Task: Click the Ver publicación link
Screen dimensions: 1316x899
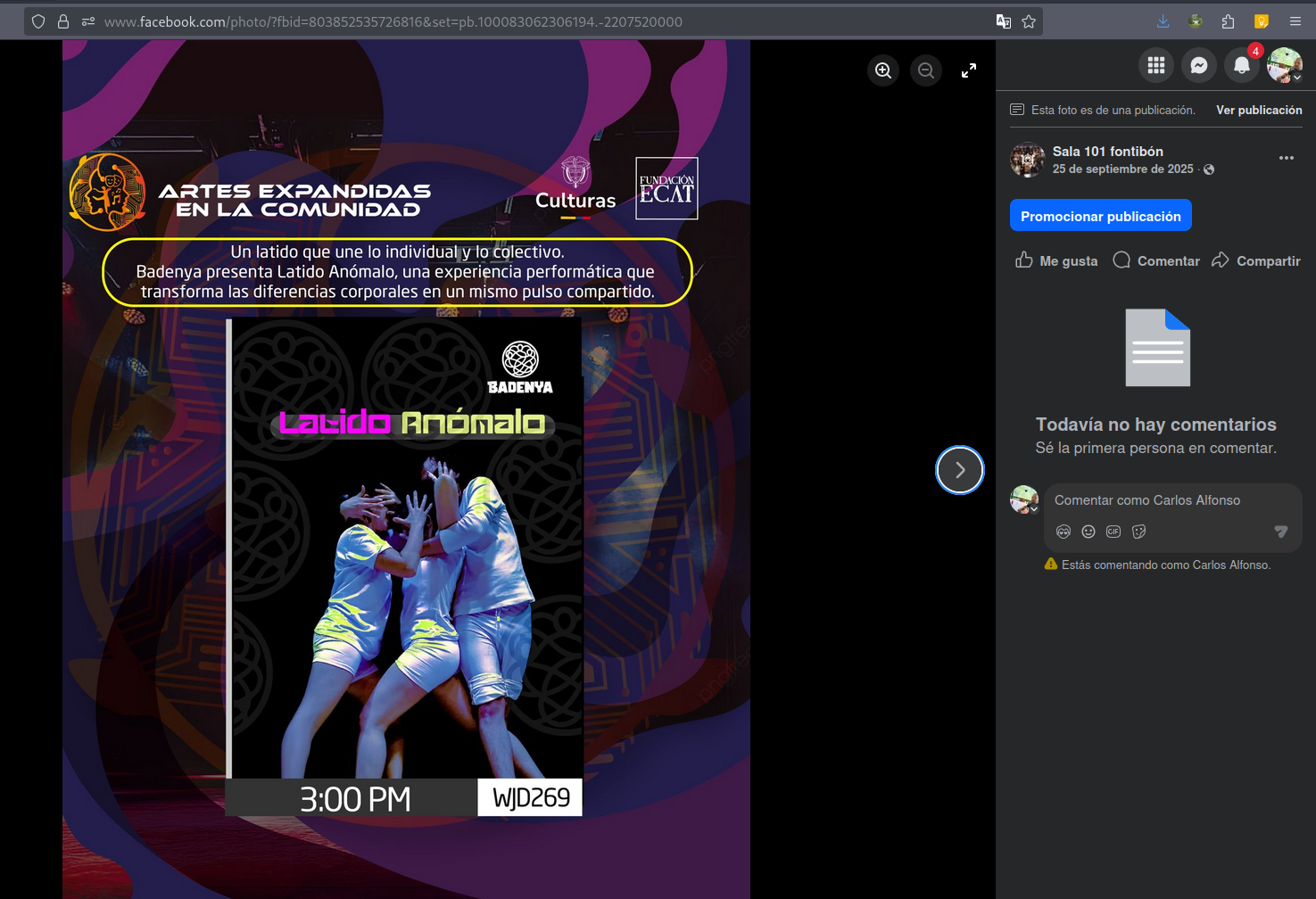Action: (1259, 110)
